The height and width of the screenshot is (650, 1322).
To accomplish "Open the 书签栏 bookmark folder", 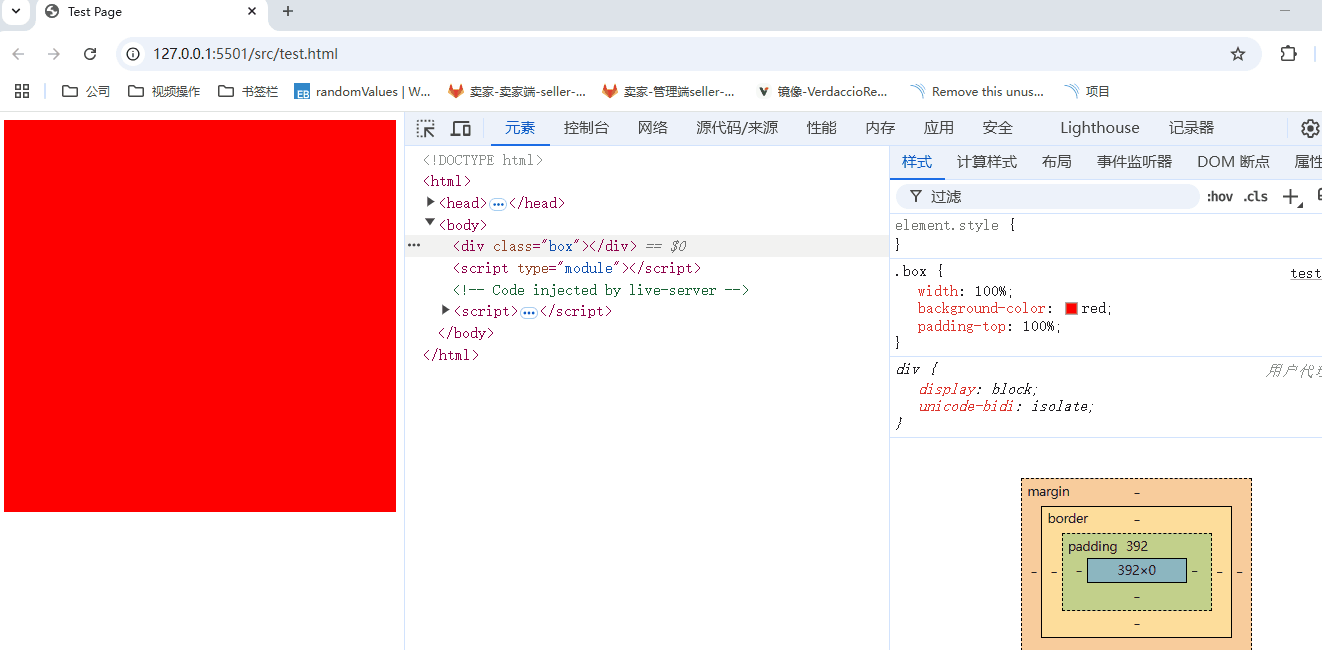I will coord(248,91).
